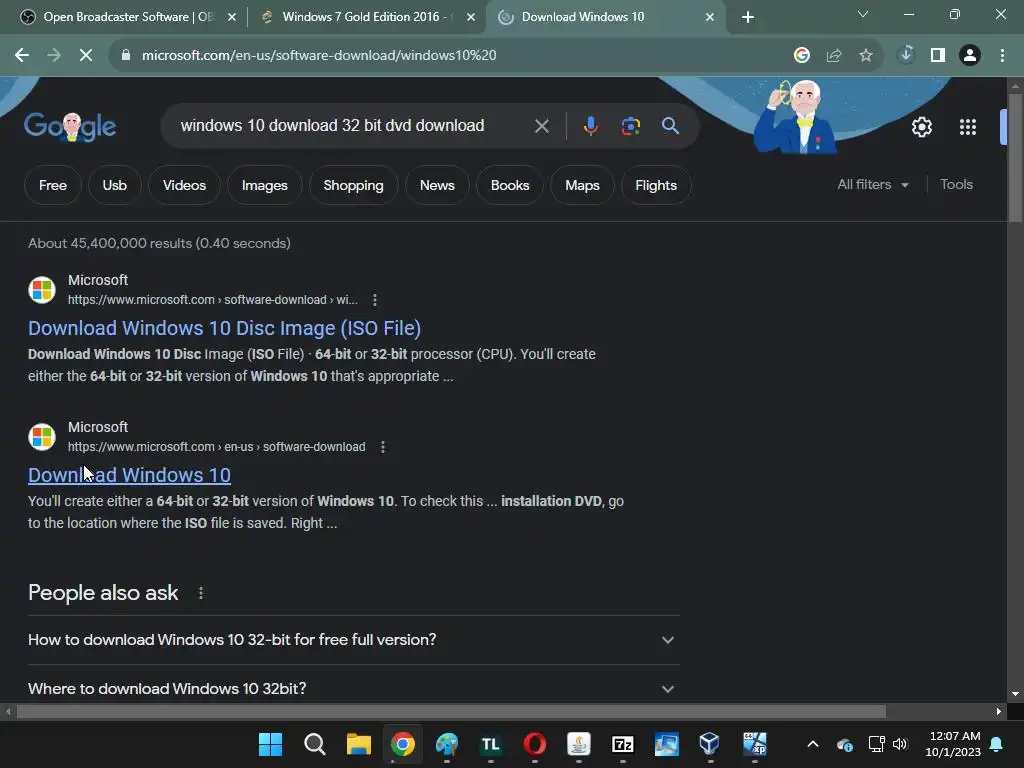
Task: Start a voice search with microphone
Action: pyautogui.click(x=590, y=126)
